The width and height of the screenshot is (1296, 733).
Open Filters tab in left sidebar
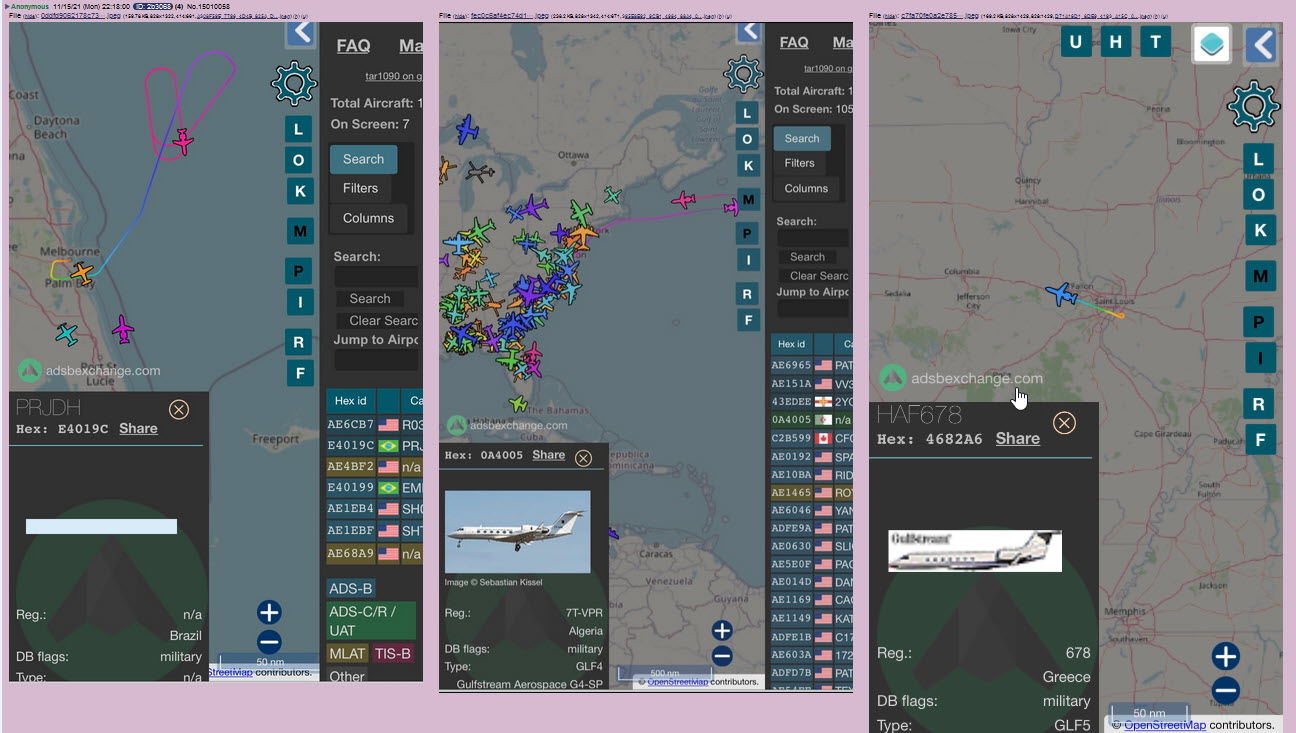(360, 188)
